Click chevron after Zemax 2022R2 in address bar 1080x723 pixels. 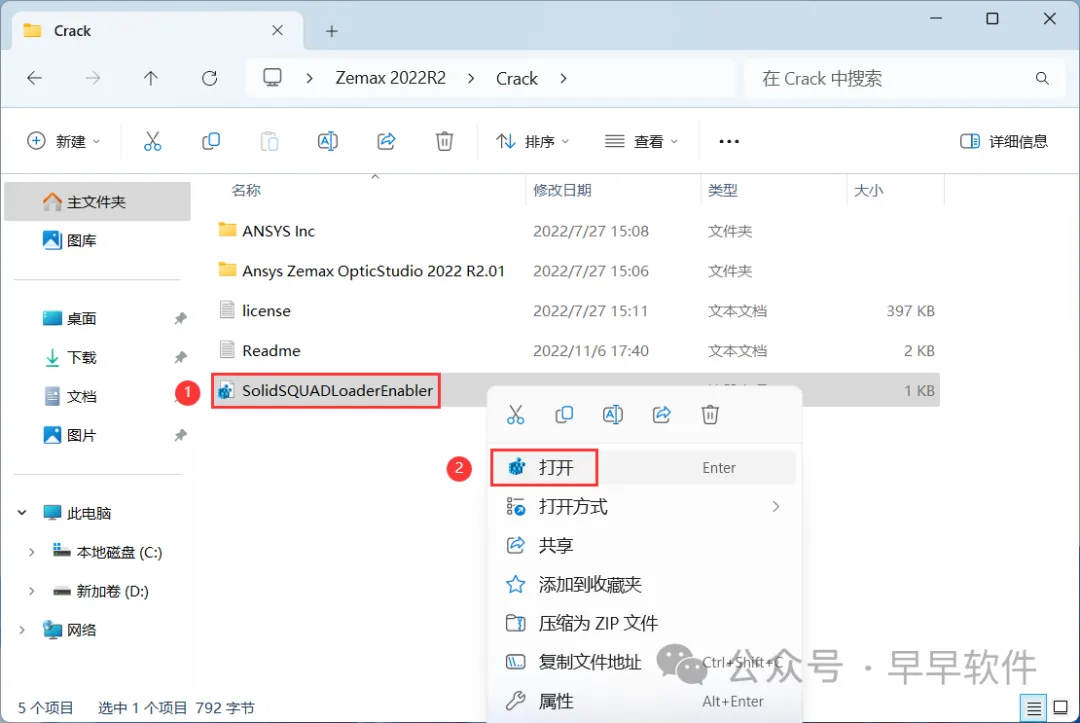pos(471,78)
